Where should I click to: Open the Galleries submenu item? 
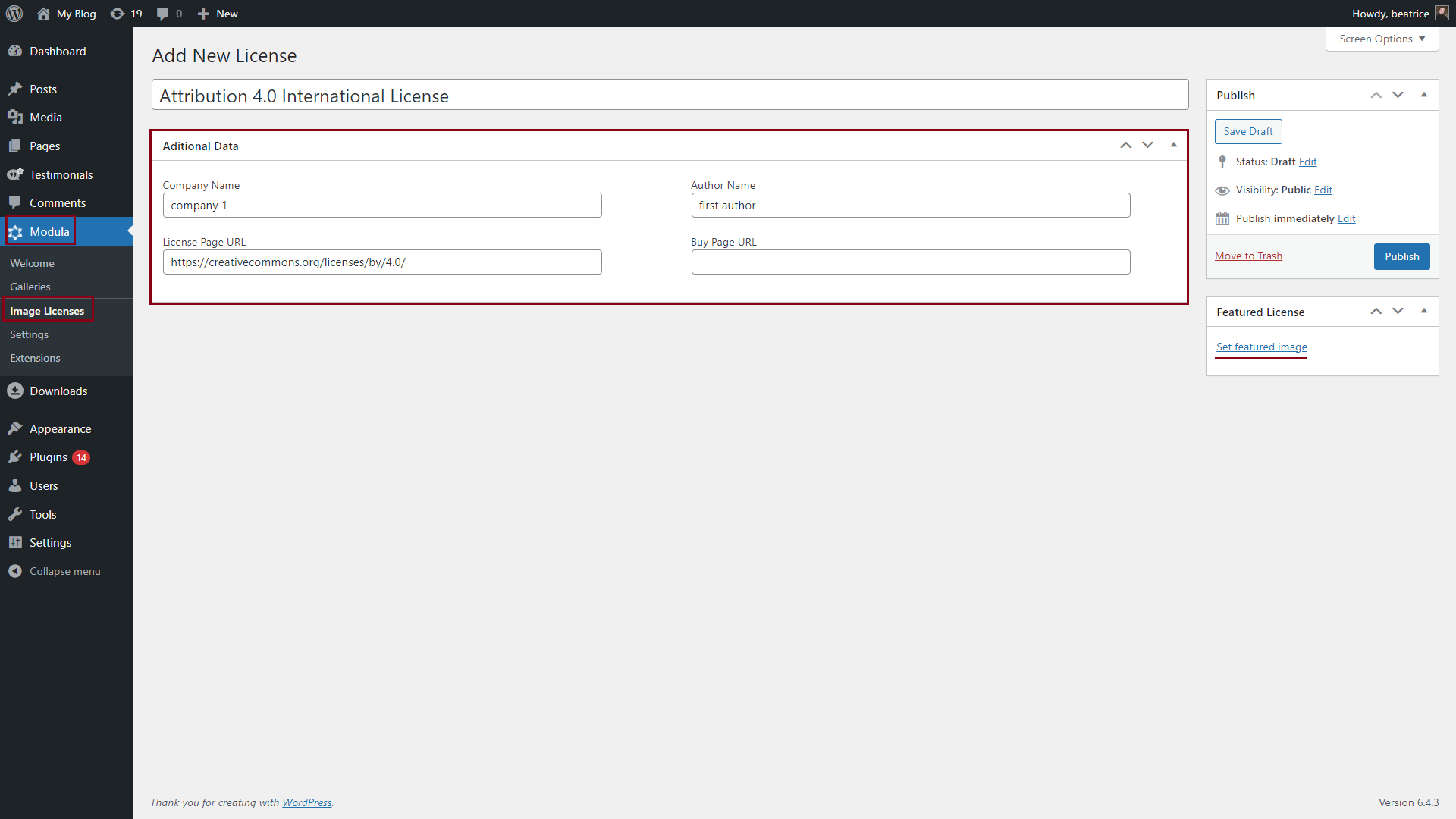pos(30,287)
